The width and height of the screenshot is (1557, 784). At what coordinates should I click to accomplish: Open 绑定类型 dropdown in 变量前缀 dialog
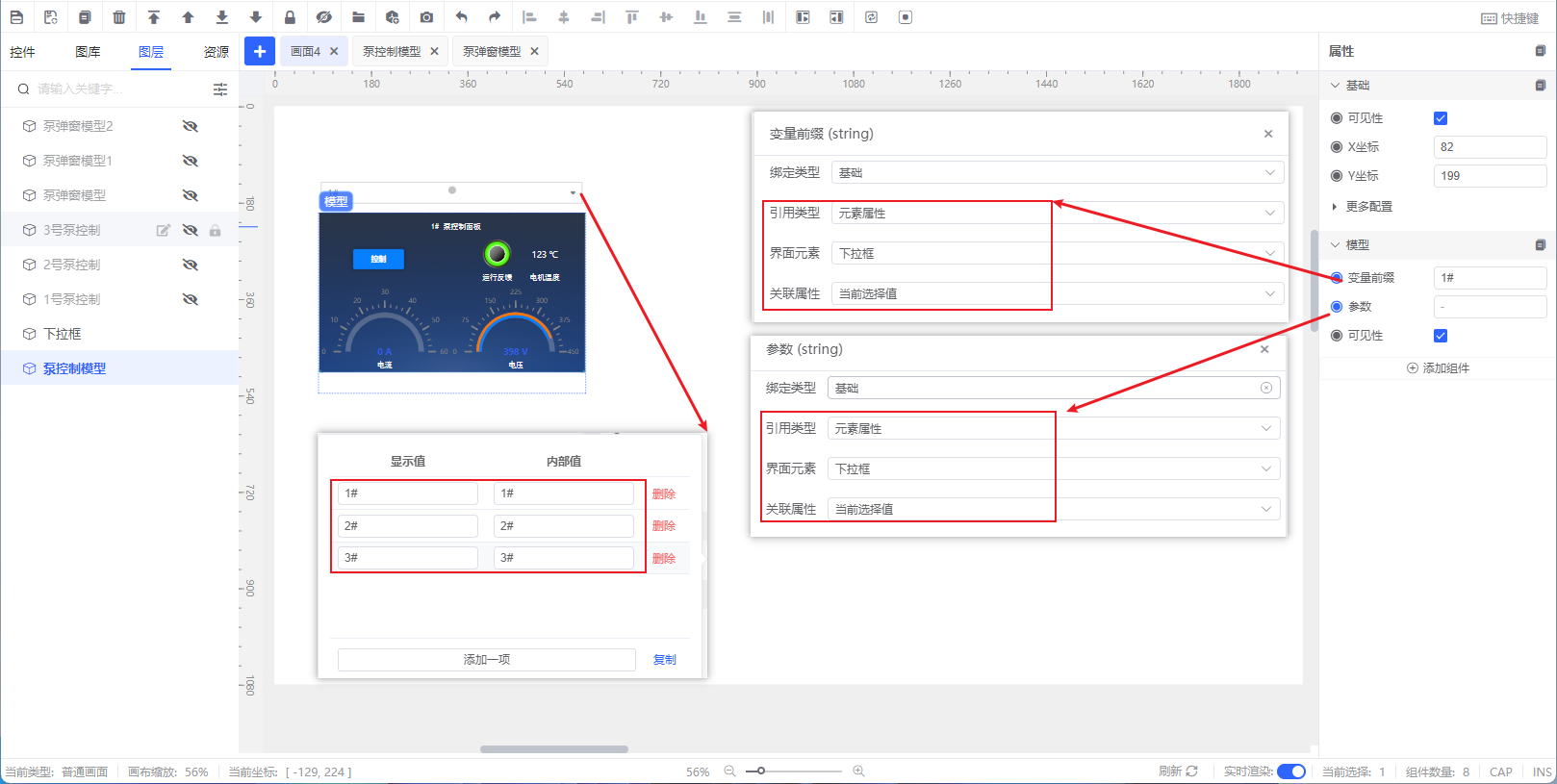[x=1056, y=173]
